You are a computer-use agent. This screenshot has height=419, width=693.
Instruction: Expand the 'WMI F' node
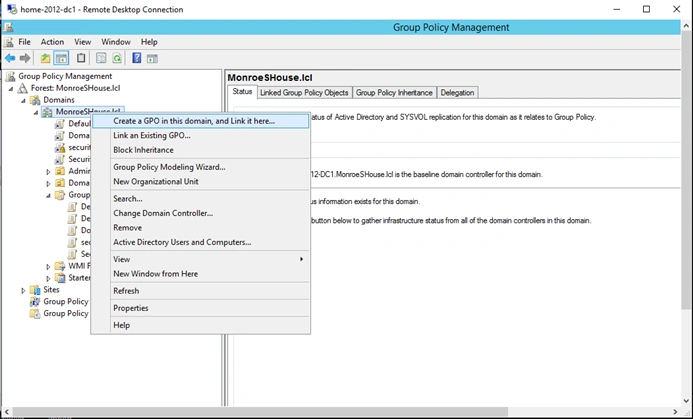click(x=48, y=266)
